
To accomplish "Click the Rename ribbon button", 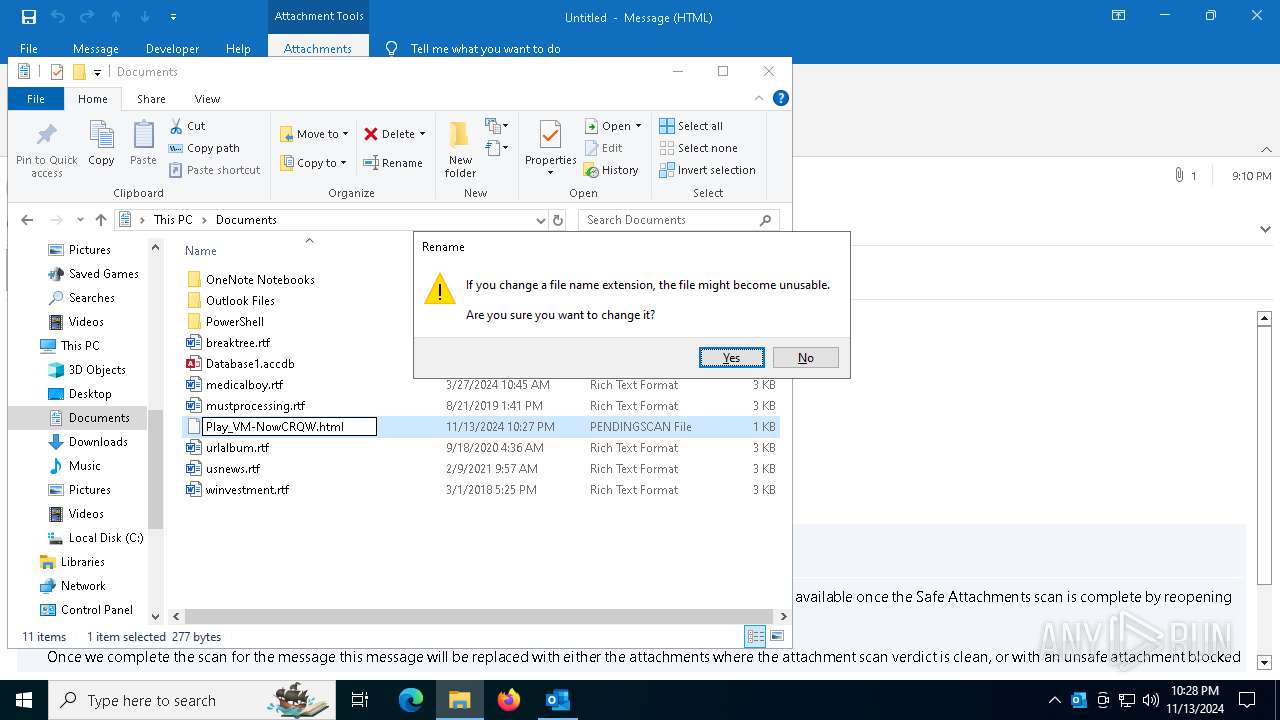I will tap(393, 163).
